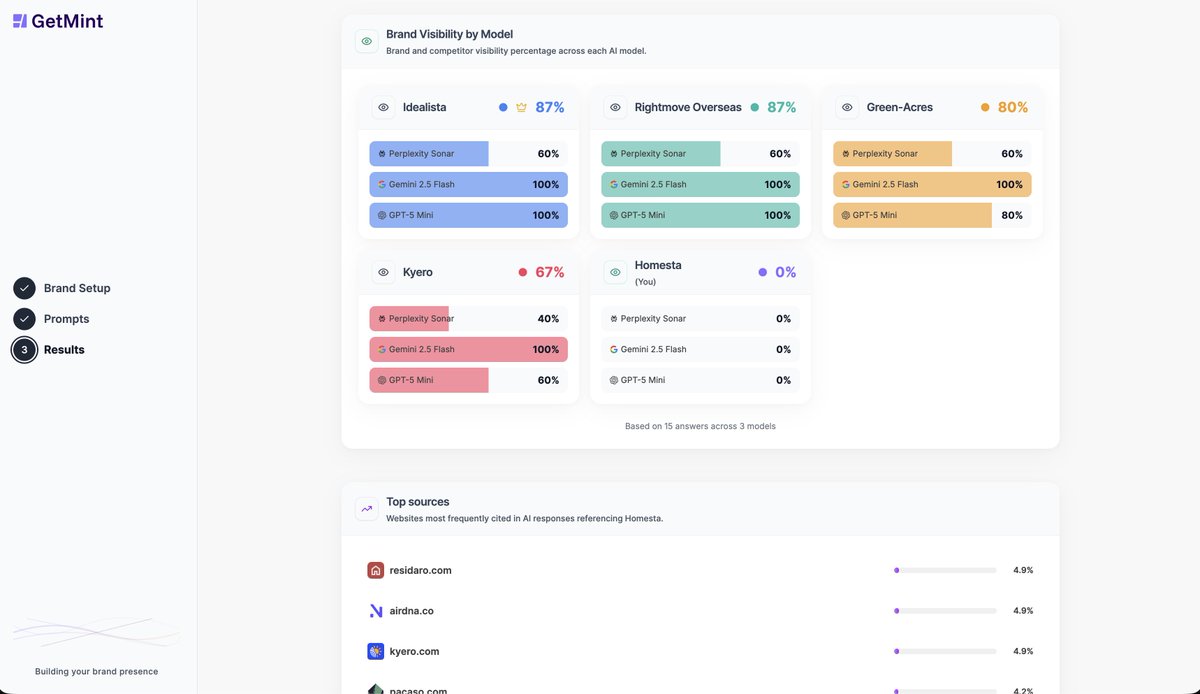
Task: Click the blue color dot on Idealista
Action: pos(503,107)
